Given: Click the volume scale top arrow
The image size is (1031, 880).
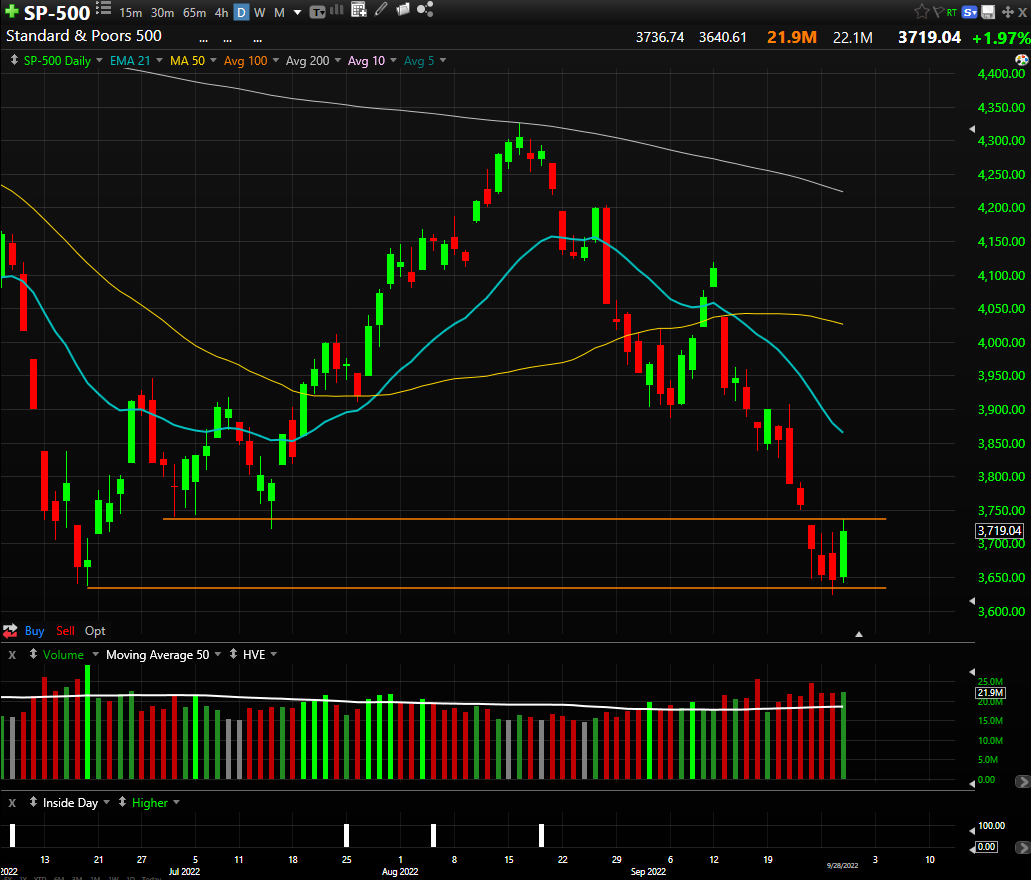Looking at the screenshot, I should pyautogui.click(x=972, y=672).
